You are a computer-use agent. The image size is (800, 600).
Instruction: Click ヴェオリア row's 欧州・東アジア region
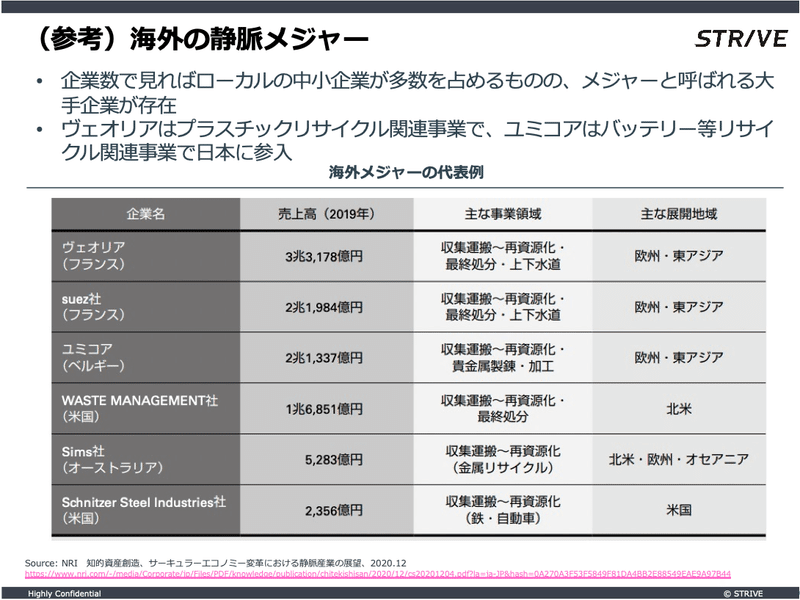coord(679,256)
